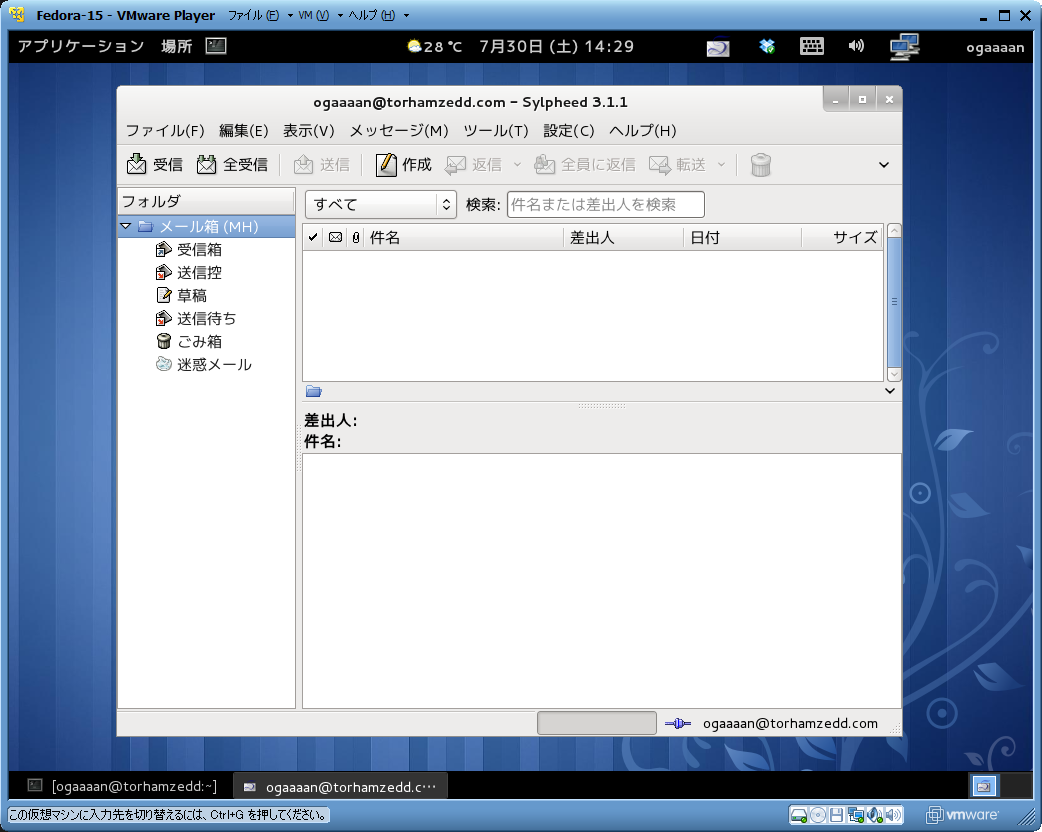Sort messages by サイズ column
The width and height of the screenshot is (1042, 832).
pyautogui.click(x=842, y=237)
